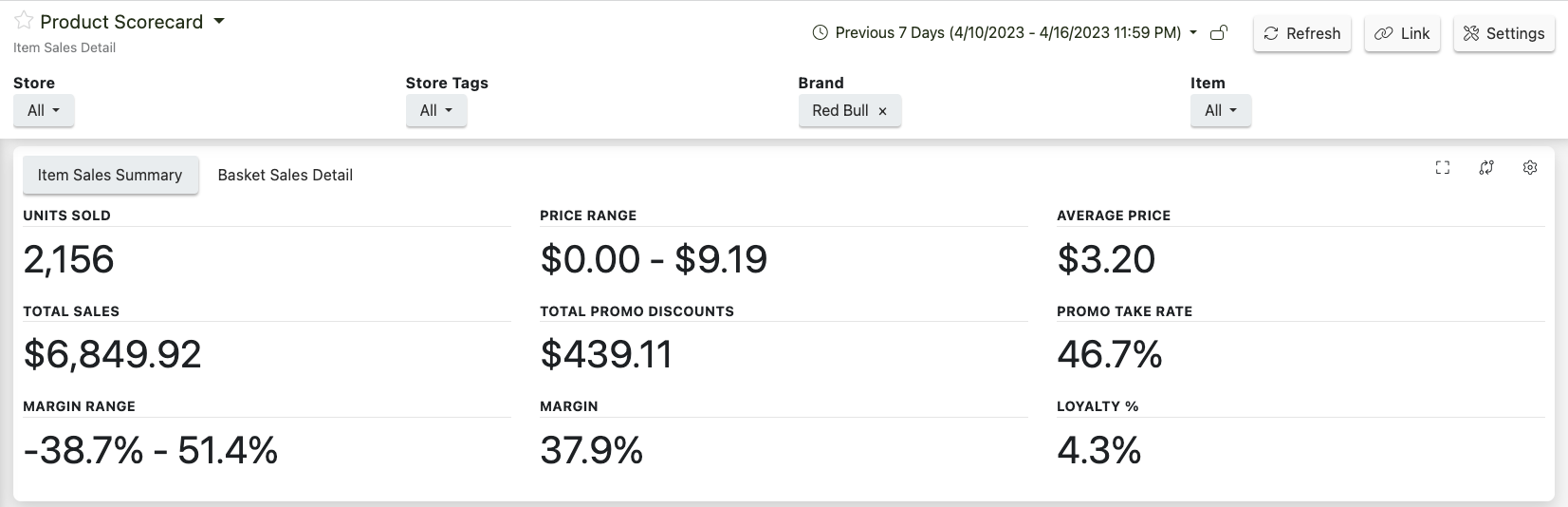Viewport: 1568px width, 507px height.
Task: Click the Total Sales $6,849.92 metric
Action: pyautogui.click(x=113, y=354)
